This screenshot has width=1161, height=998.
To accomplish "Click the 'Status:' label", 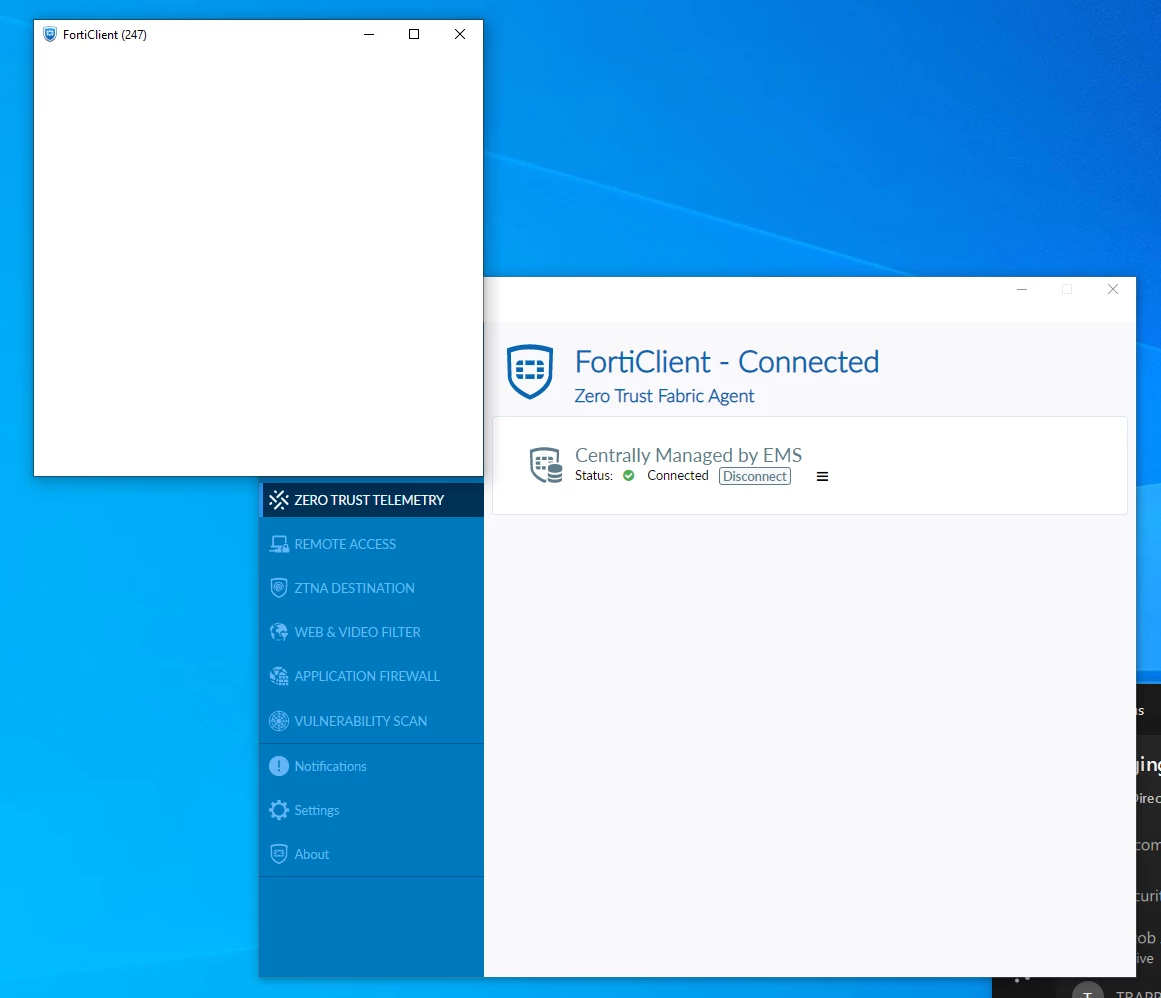I will [594, 475].
